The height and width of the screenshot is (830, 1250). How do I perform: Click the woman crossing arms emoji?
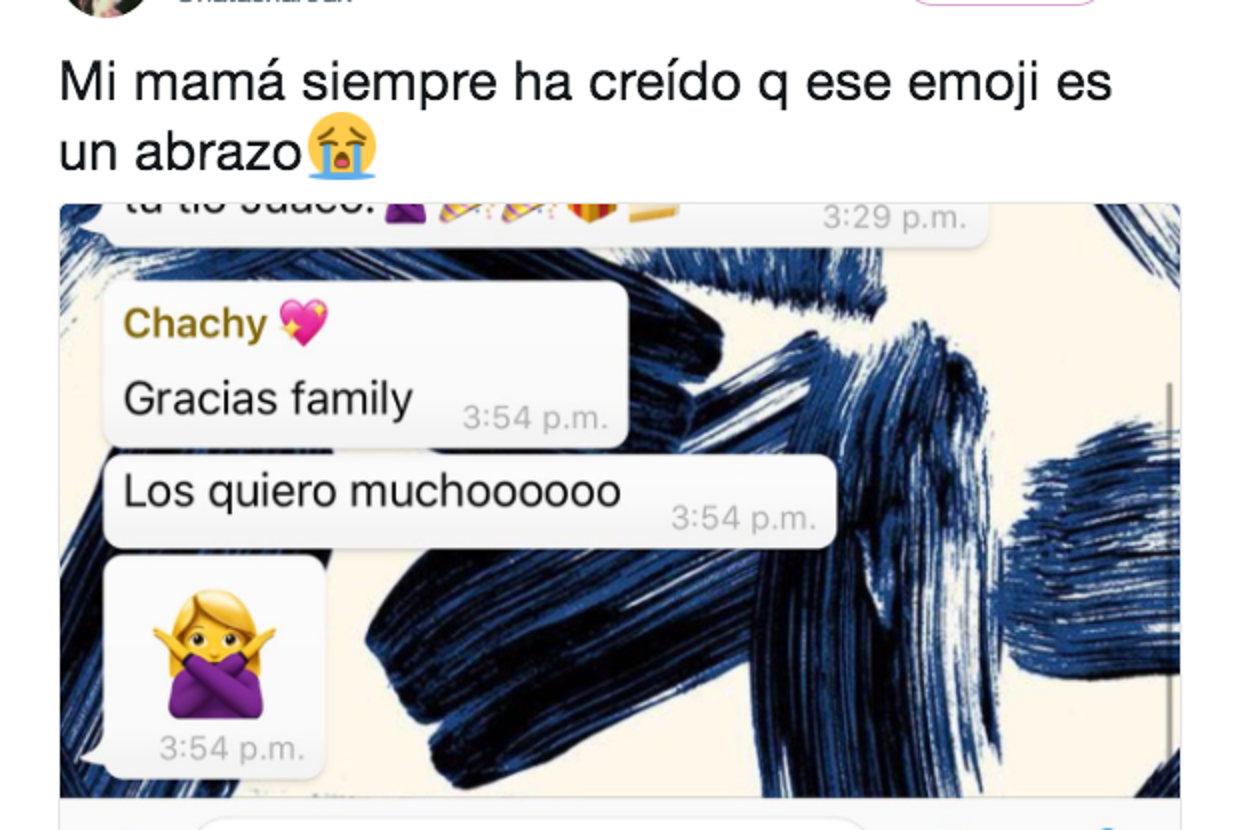click(x=214, y=654)
